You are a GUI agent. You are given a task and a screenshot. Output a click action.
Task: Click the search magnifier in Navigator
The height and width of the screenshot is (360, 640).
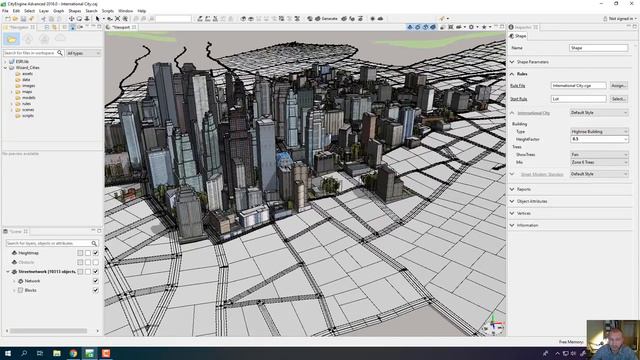[x=60, y=53]
